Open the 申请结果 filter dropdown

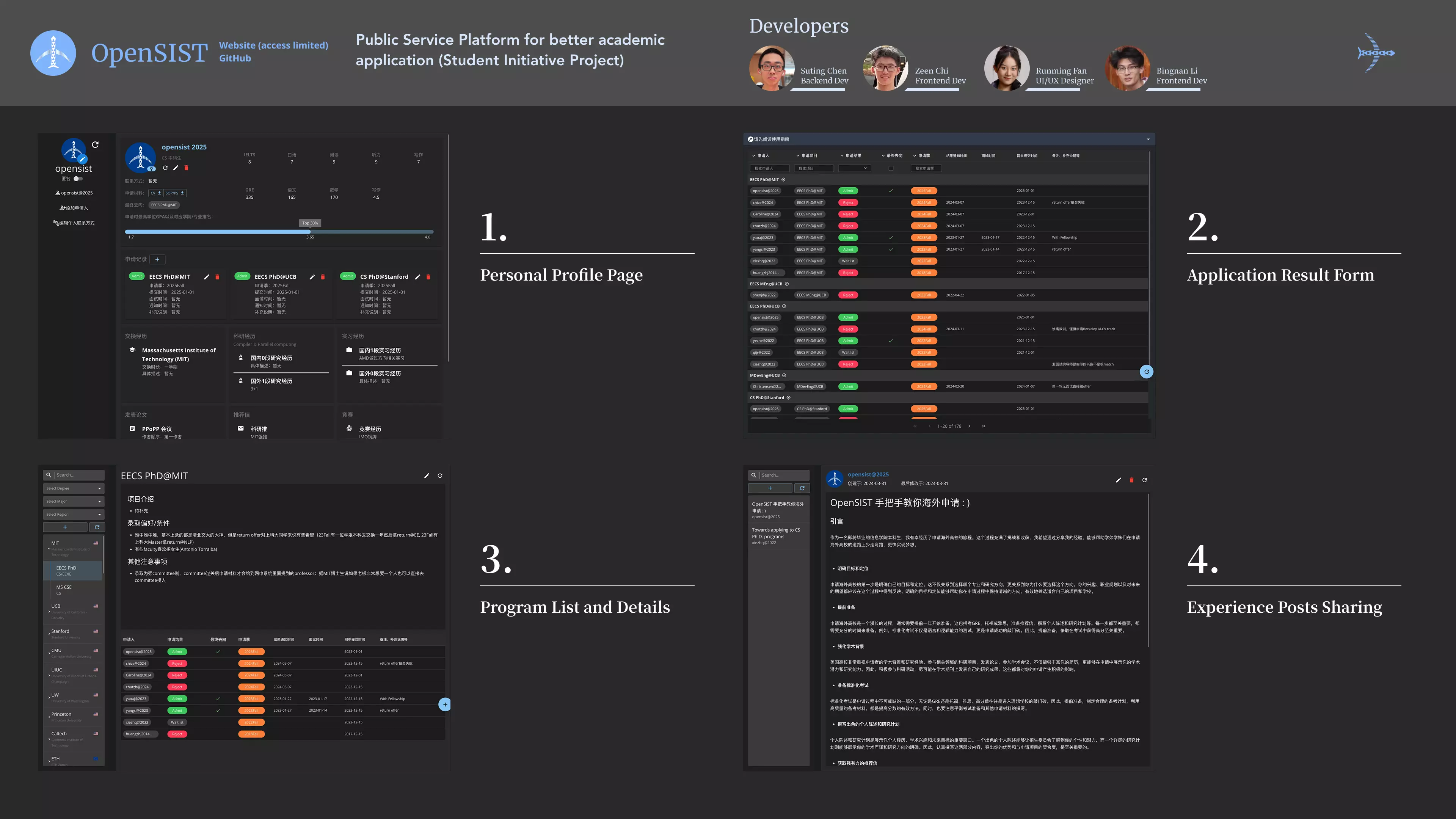(854, 168)
